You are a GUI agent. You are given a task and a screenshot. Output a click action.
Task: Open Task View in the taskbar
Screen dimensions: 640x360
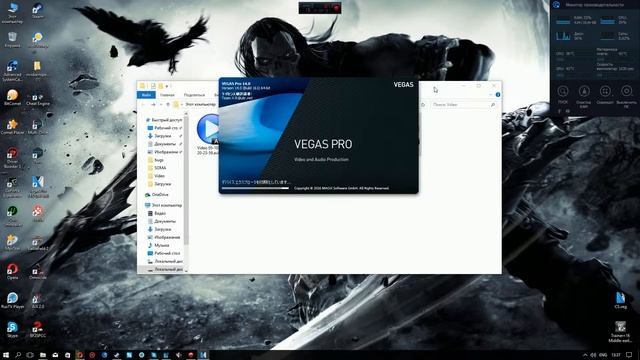point(30,355)
